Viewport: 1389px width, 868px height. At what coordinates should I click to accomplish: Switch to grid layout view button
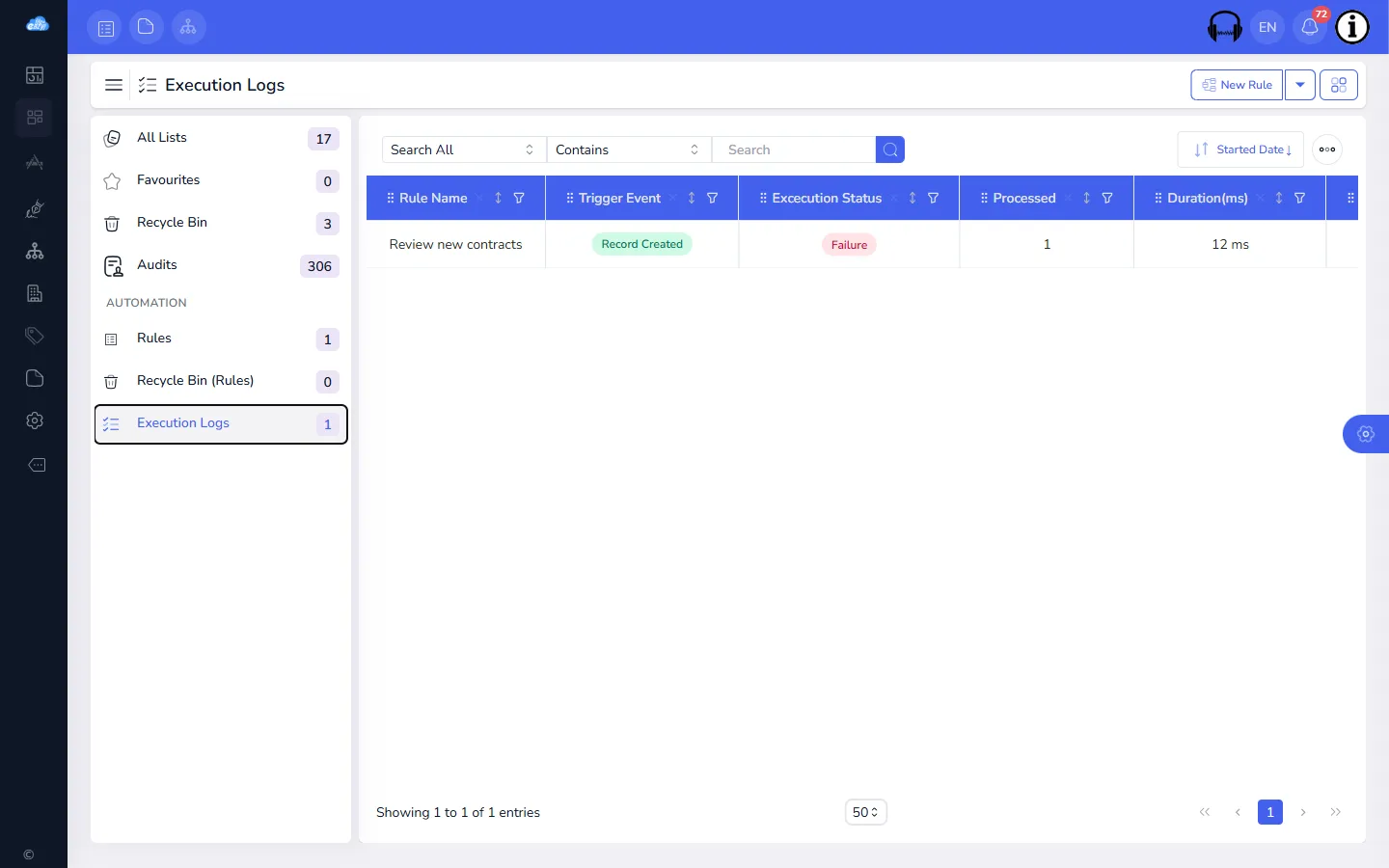pyautogui.click(x=1339, y=85)
